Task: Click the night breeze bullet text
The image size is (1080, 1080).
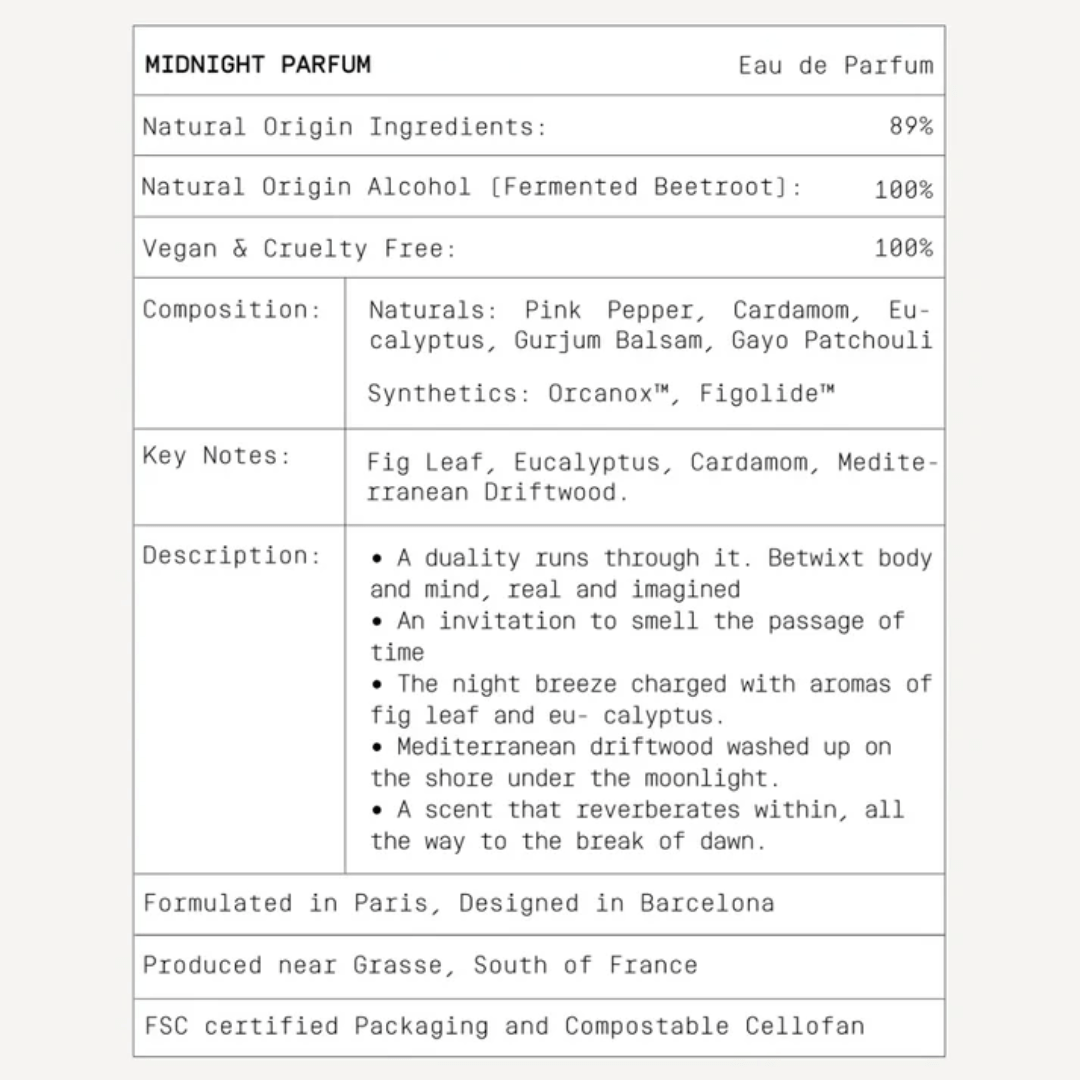Action: [x=649, y=699]
